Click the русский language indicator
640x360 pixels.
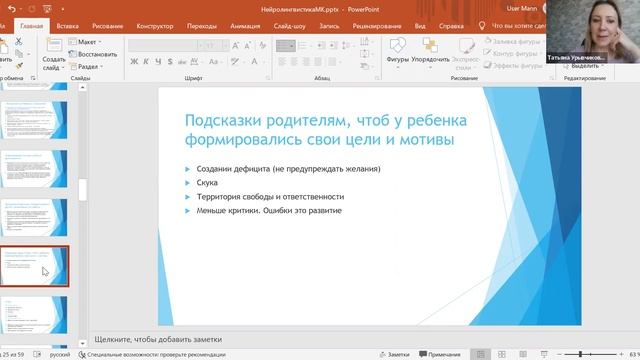point(60,355)
